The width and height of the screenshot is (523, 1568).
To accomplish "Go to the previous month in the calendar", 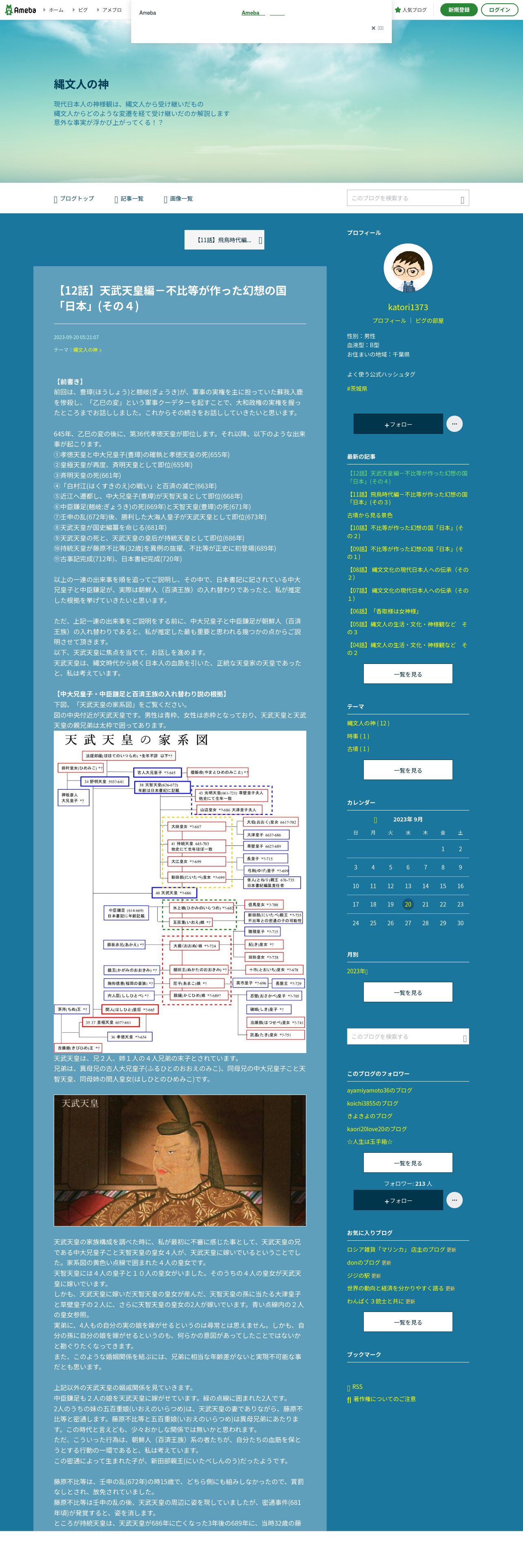I will pos(376,820).
